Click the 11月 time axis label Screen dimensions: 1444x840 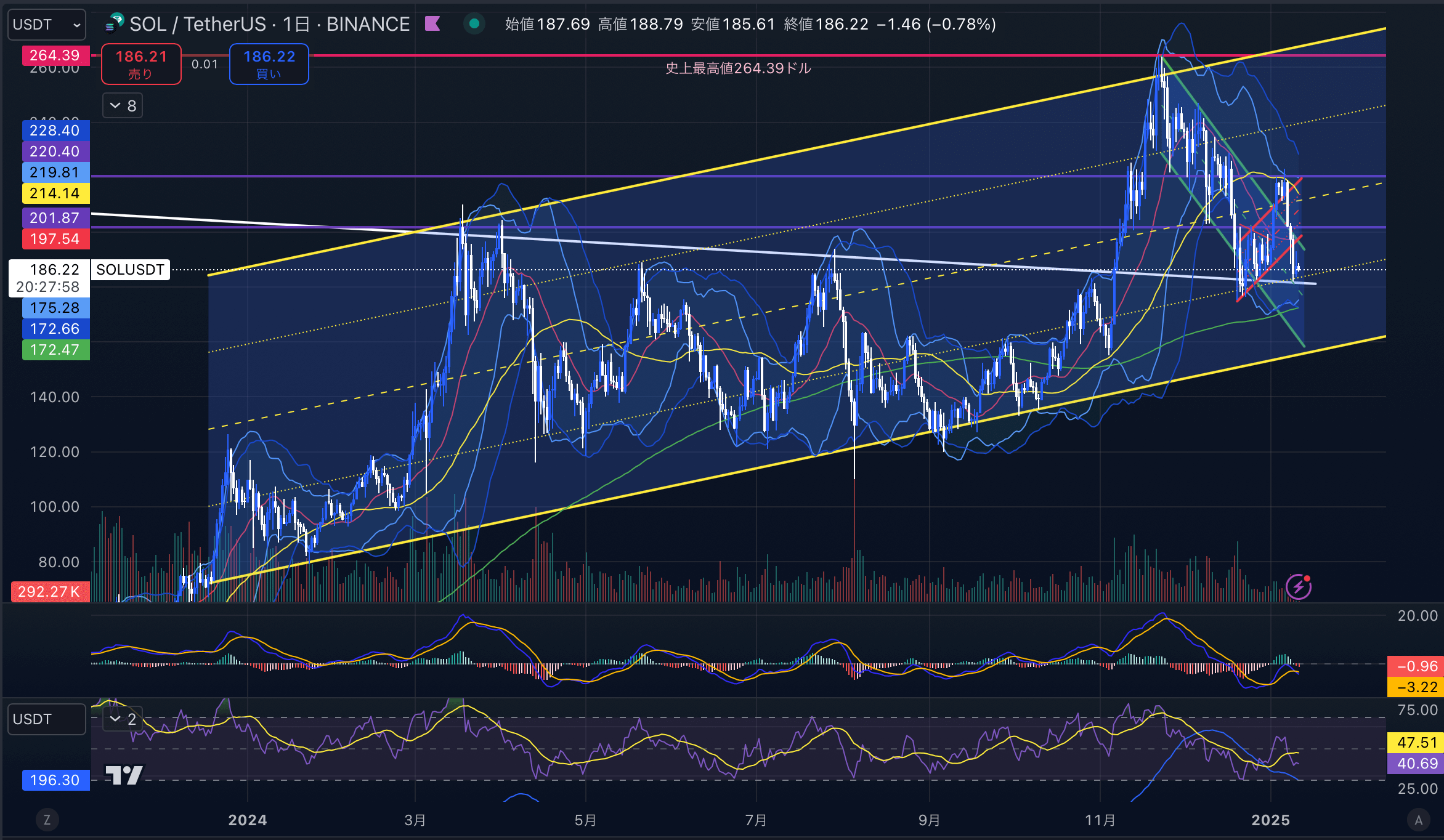[1100, 820]
